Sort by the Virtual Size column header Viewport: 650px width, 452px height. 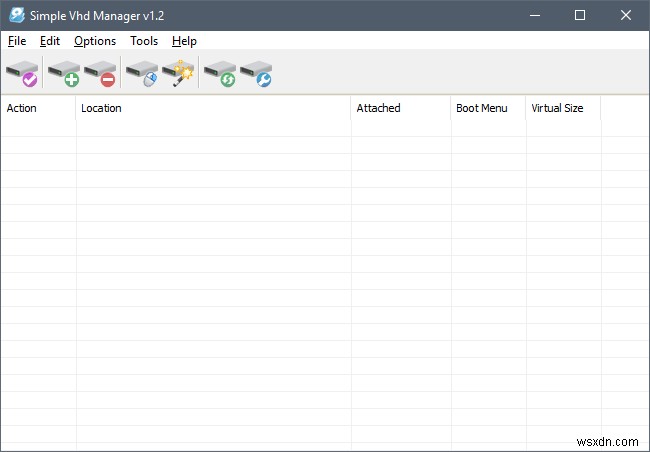[x=563, y=108]
